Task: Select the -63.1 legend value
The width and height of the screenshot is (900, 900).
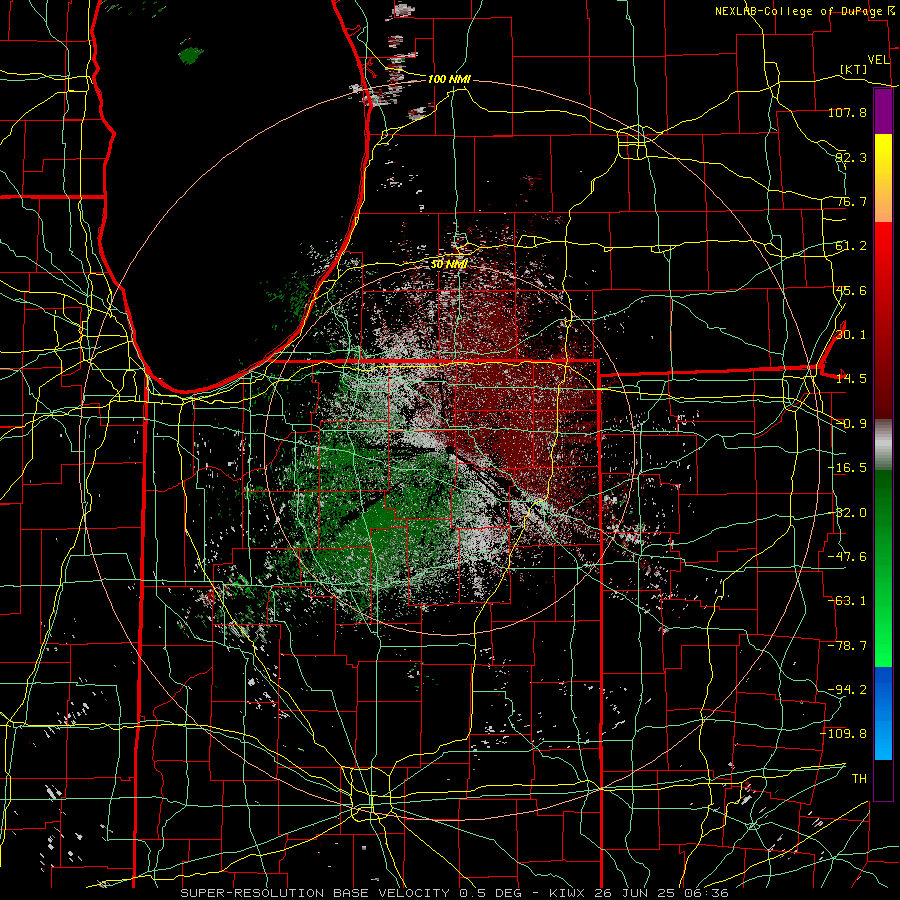Action: click(x=847, y=601)
